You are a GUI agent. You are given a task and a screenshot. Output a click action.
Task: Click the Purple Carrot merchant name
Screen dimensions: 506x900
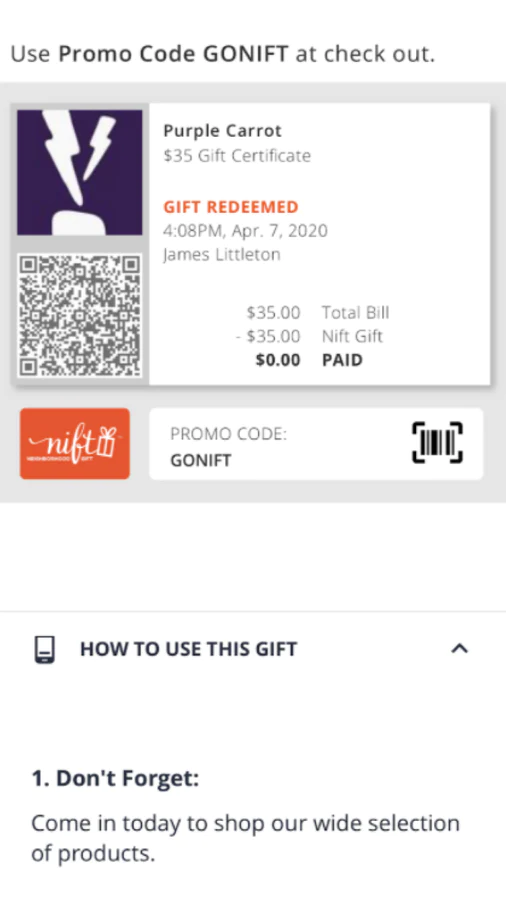(222, 131)
